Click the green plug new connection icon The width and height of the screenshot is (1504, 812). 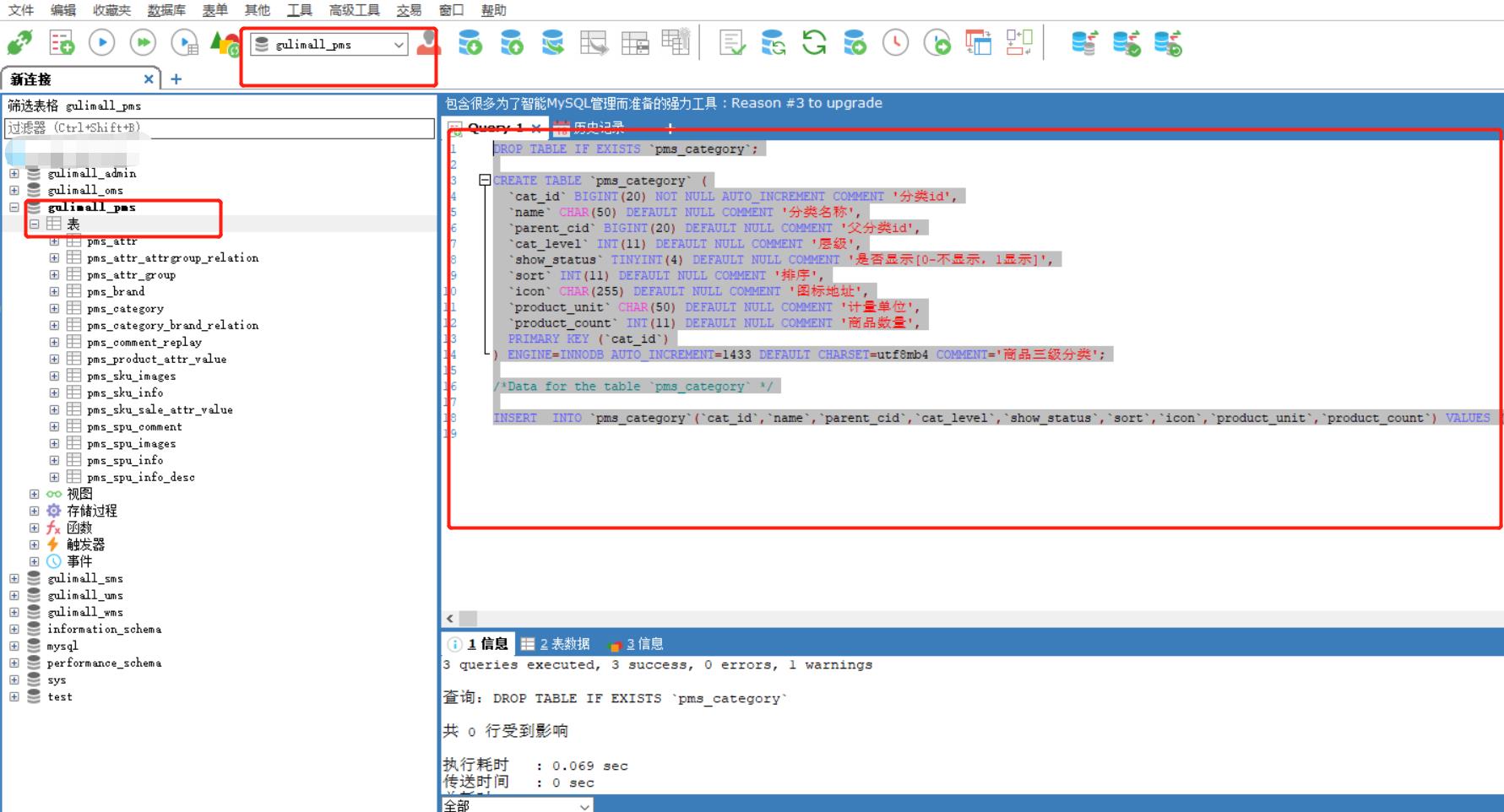click(x=19, y=42)
